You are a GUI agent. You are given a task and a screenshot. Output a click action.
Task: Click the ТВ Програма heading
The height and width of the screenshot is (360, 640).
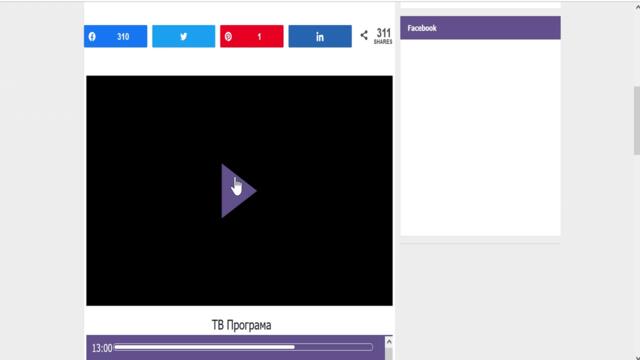(x=241, y=325)
